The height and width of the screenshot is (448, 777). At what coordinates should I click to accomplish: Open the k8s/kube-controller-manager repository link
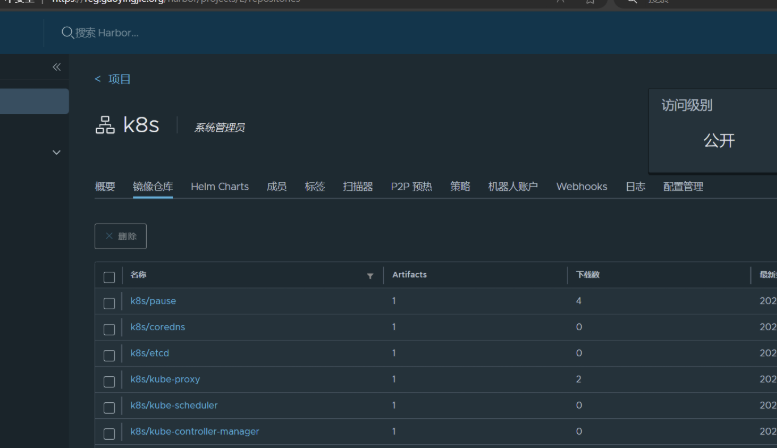(x=195, y=431)
